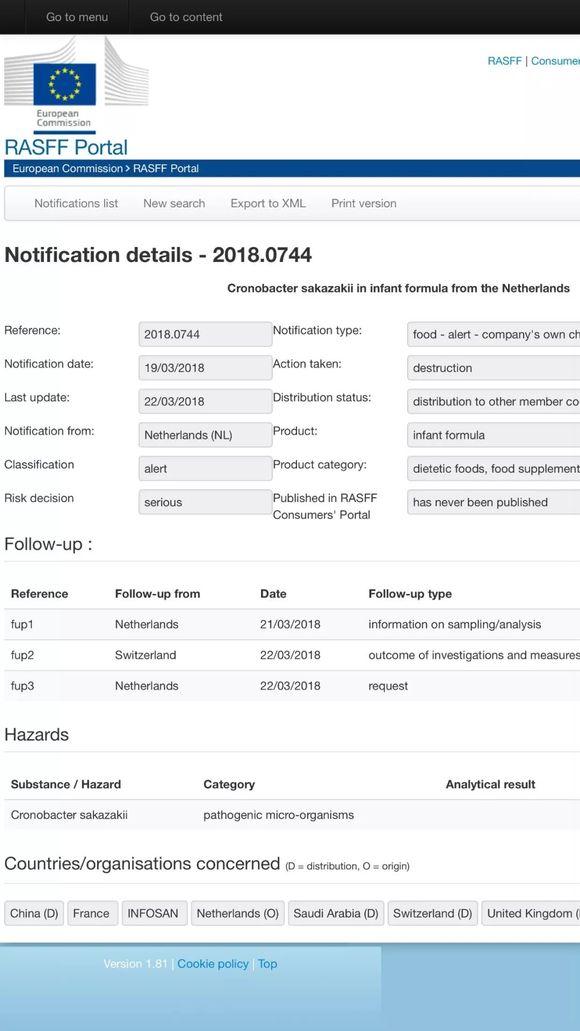Click the Go to menu link
580x1031 pixels.
click(77, 17)
